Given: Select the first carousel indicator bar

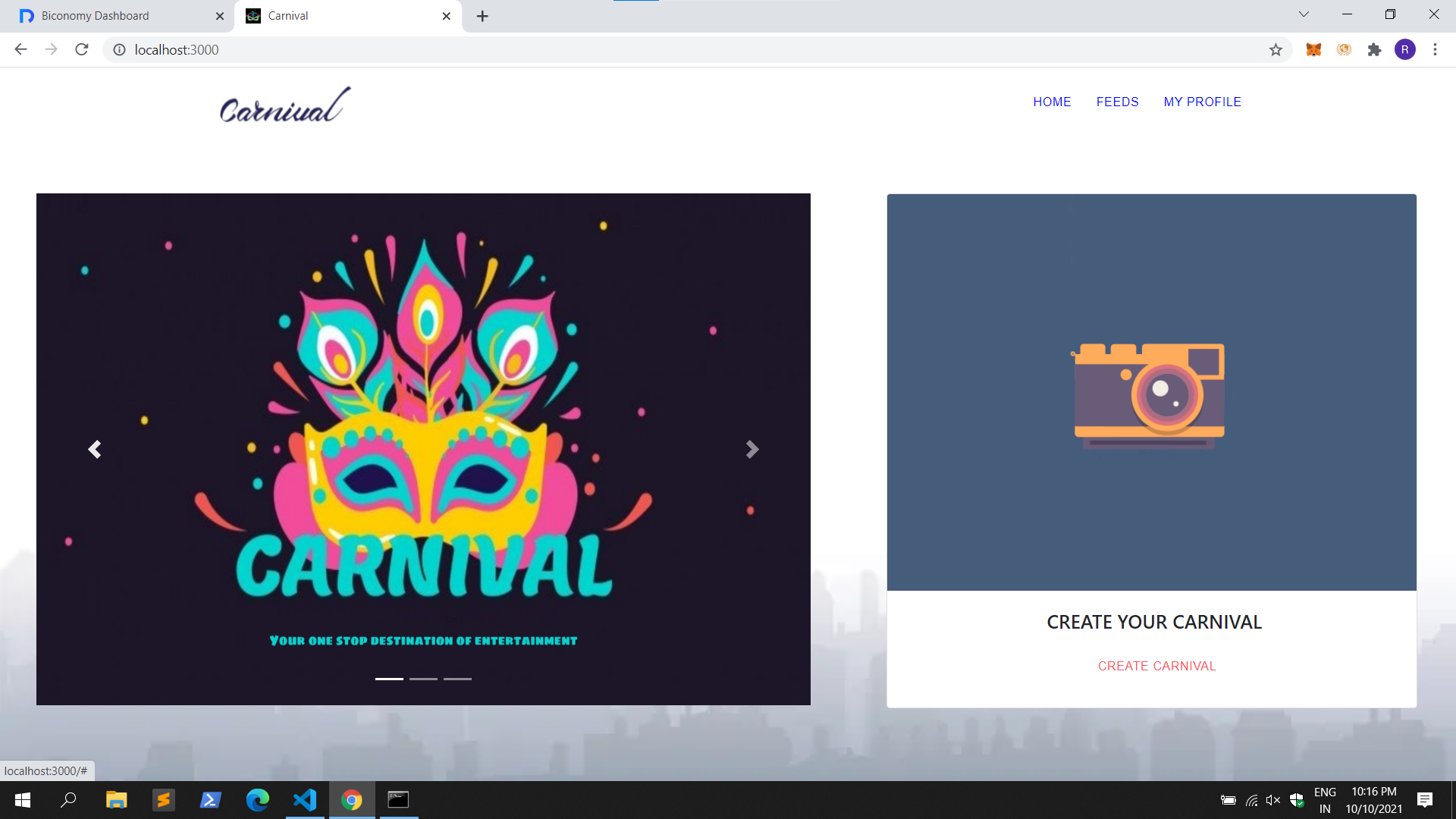Looking at the screenshot, I should [389, 679].
